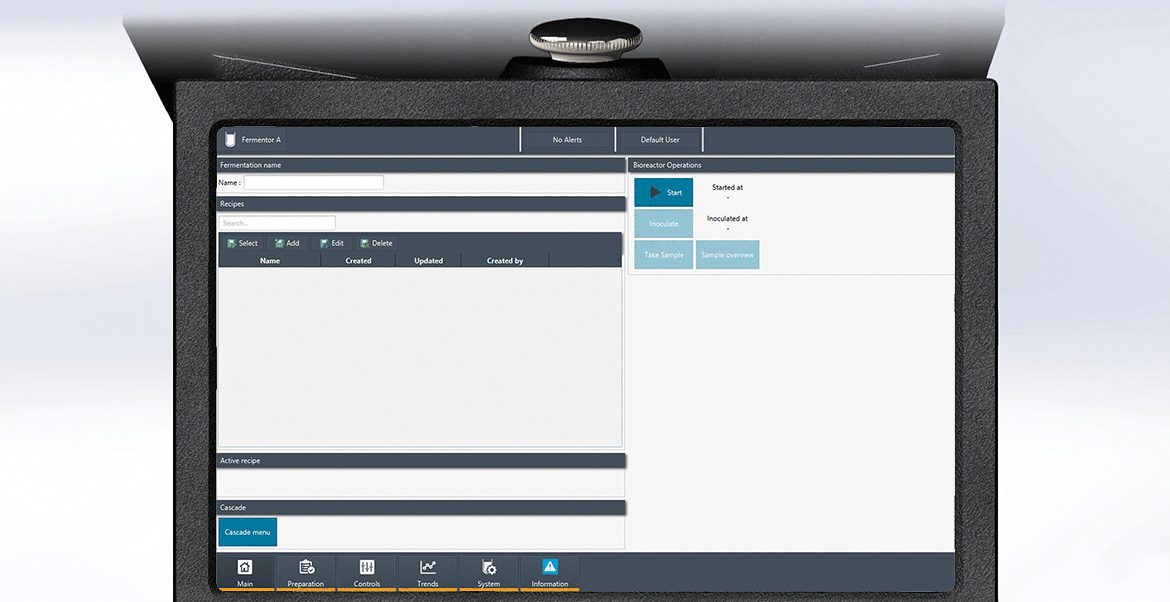Image resolution: width=1170 pixels, height=602 pixels.
Task: Open the System settings tab
Action: (x=489, y=572)
